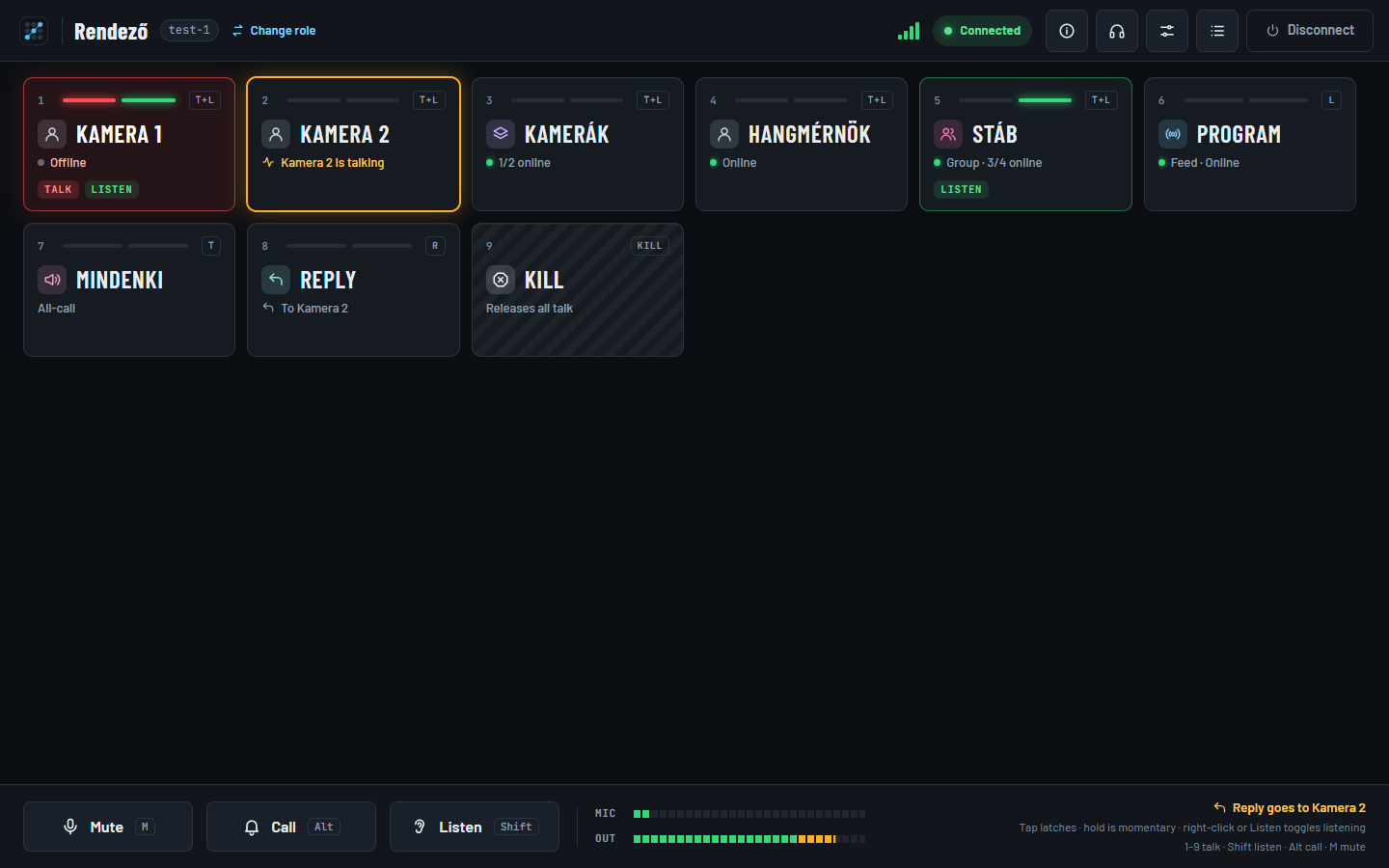The height and width of the screenshot is (868, 1389).
Task: Click the 'Feed · Online' status text
Action: pyautogui.click(x=1205, y=163)
